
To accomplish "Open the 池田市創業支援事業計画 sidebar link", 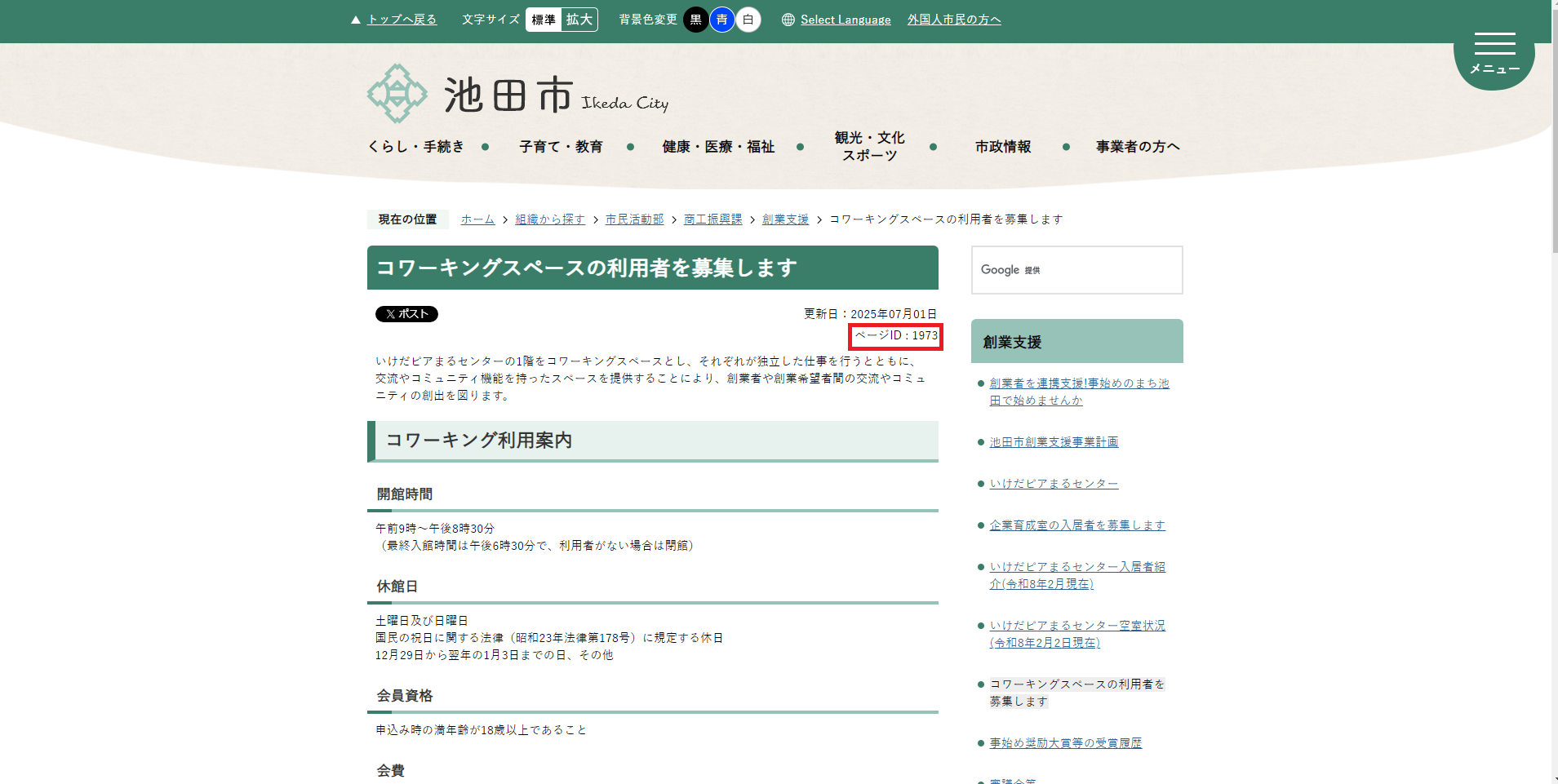I will 1054,441.
